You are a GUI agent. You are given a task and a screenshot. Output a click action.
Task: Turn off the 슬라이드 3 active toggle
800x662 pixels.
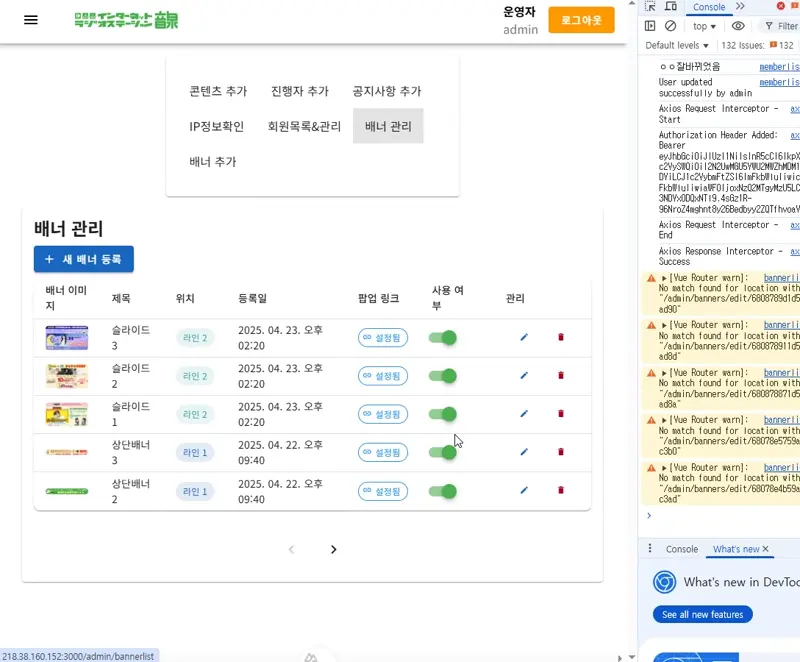(x=443, y=337)
